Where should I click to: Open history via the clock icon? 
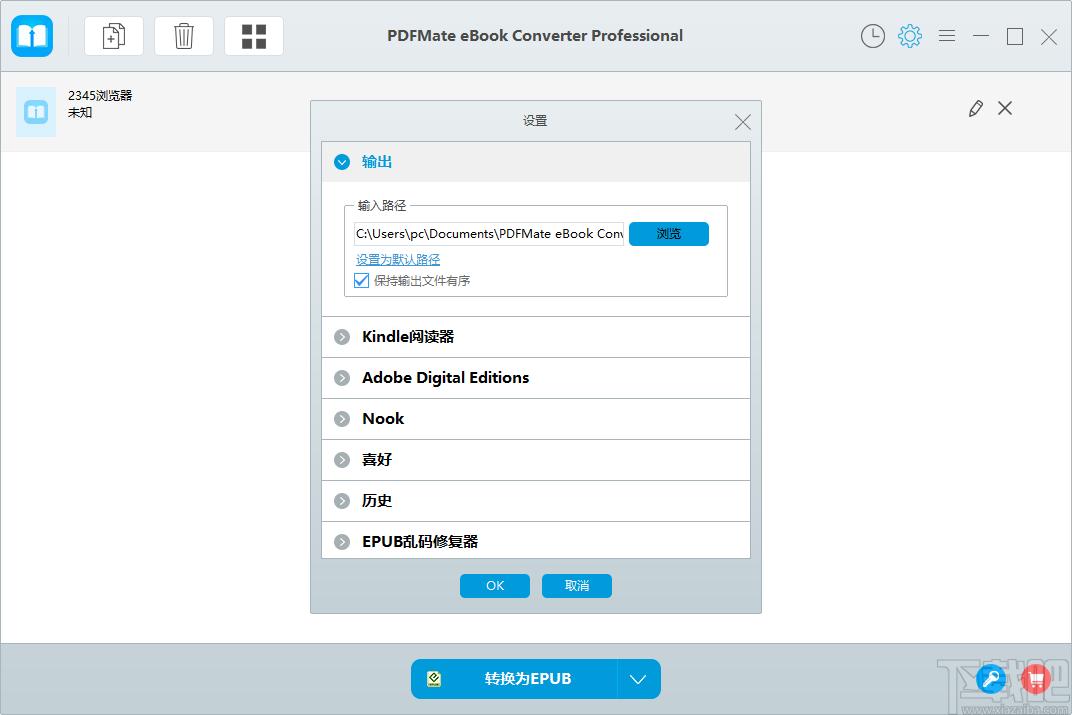point(872,36)
